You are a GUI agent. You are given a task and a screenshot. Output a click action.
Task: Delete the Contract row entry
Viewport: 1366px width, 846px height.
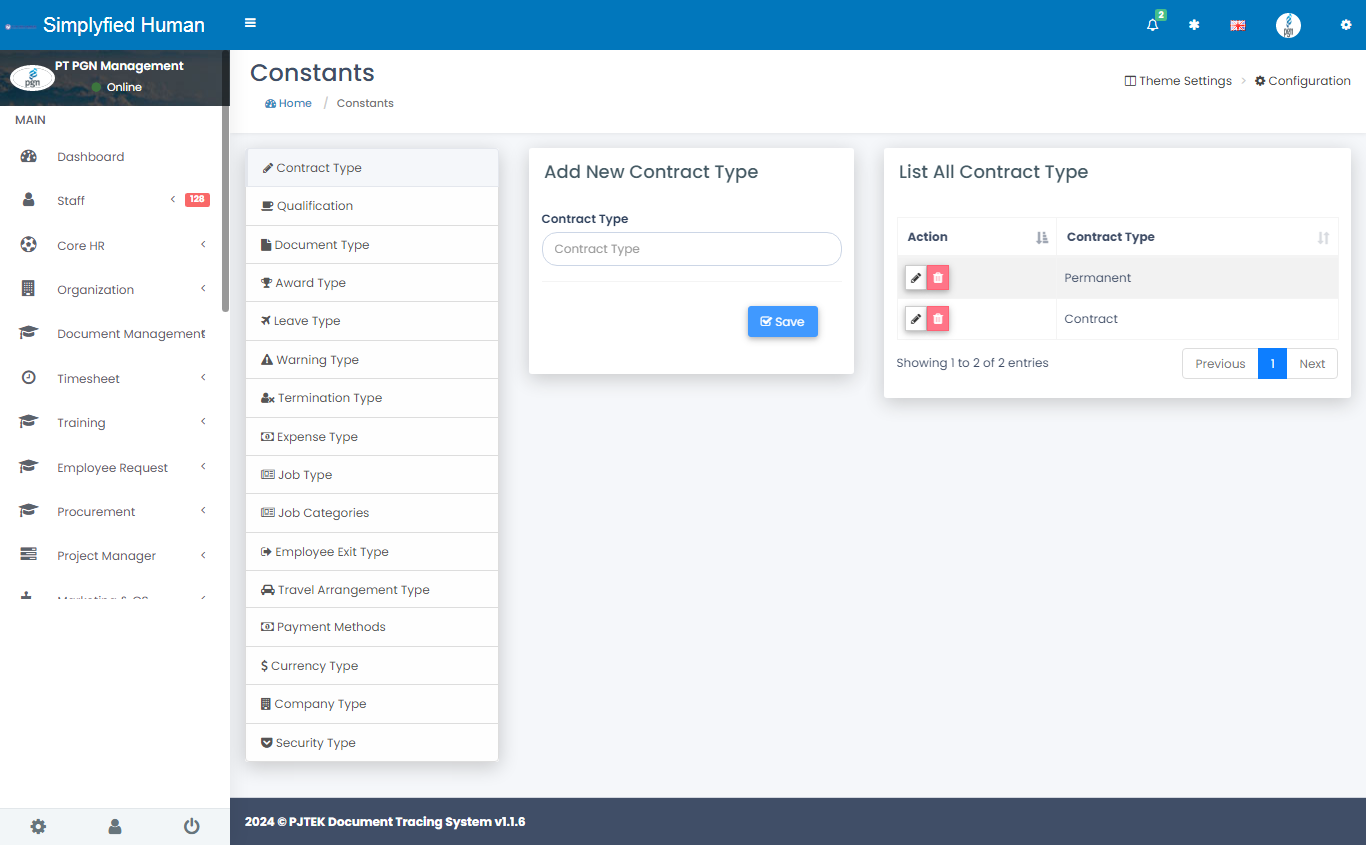click(x=938, y=319)
